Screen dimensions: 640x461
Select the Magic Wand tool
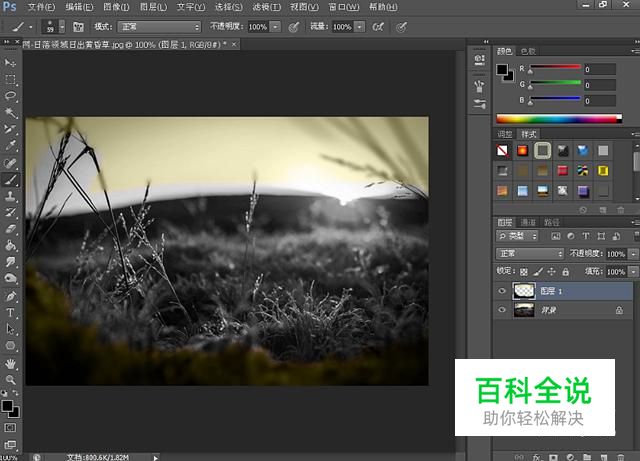click(x=10, y=112)
